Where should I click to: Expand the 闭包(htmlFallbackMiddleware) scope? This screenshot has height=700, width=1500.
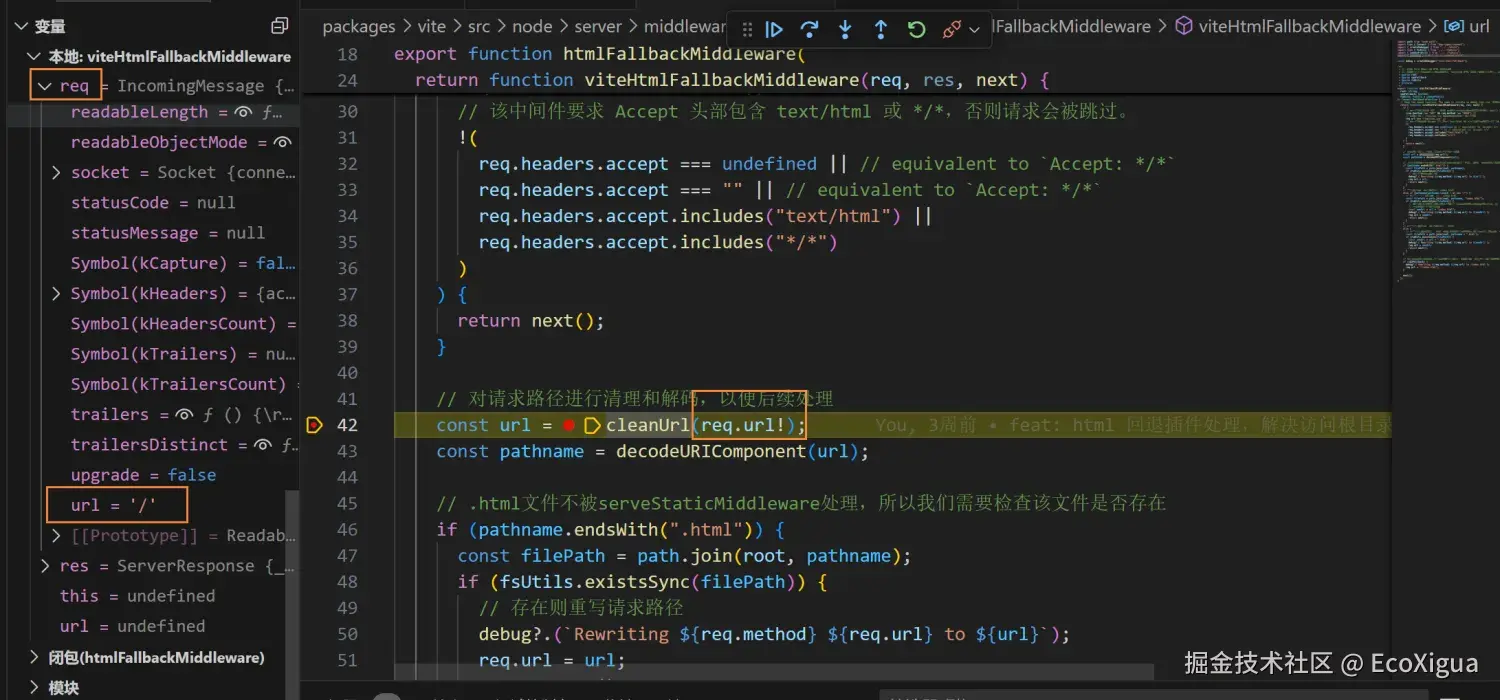36,658
